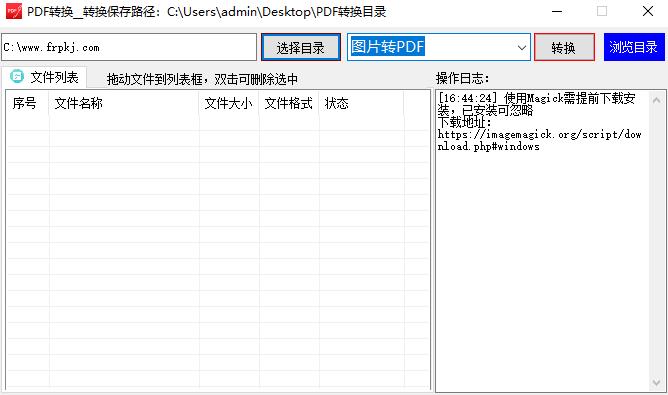Click the log scrollbar up arrow
This screenshot has height=395, width=668.
(x=656, y=100)
